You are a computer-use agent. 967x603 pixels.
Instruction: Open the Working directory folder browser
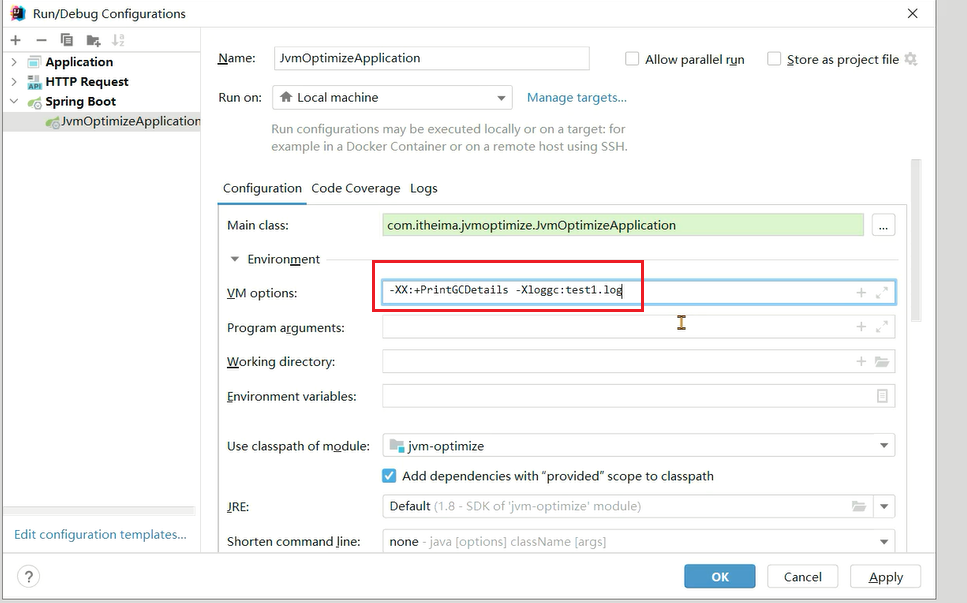(882, 362)
